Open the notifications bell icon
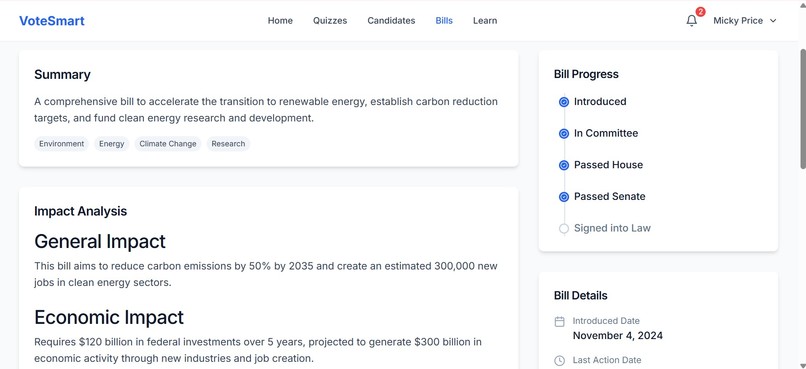Viewport: 806px width, 369px height. tap(691, 21)
